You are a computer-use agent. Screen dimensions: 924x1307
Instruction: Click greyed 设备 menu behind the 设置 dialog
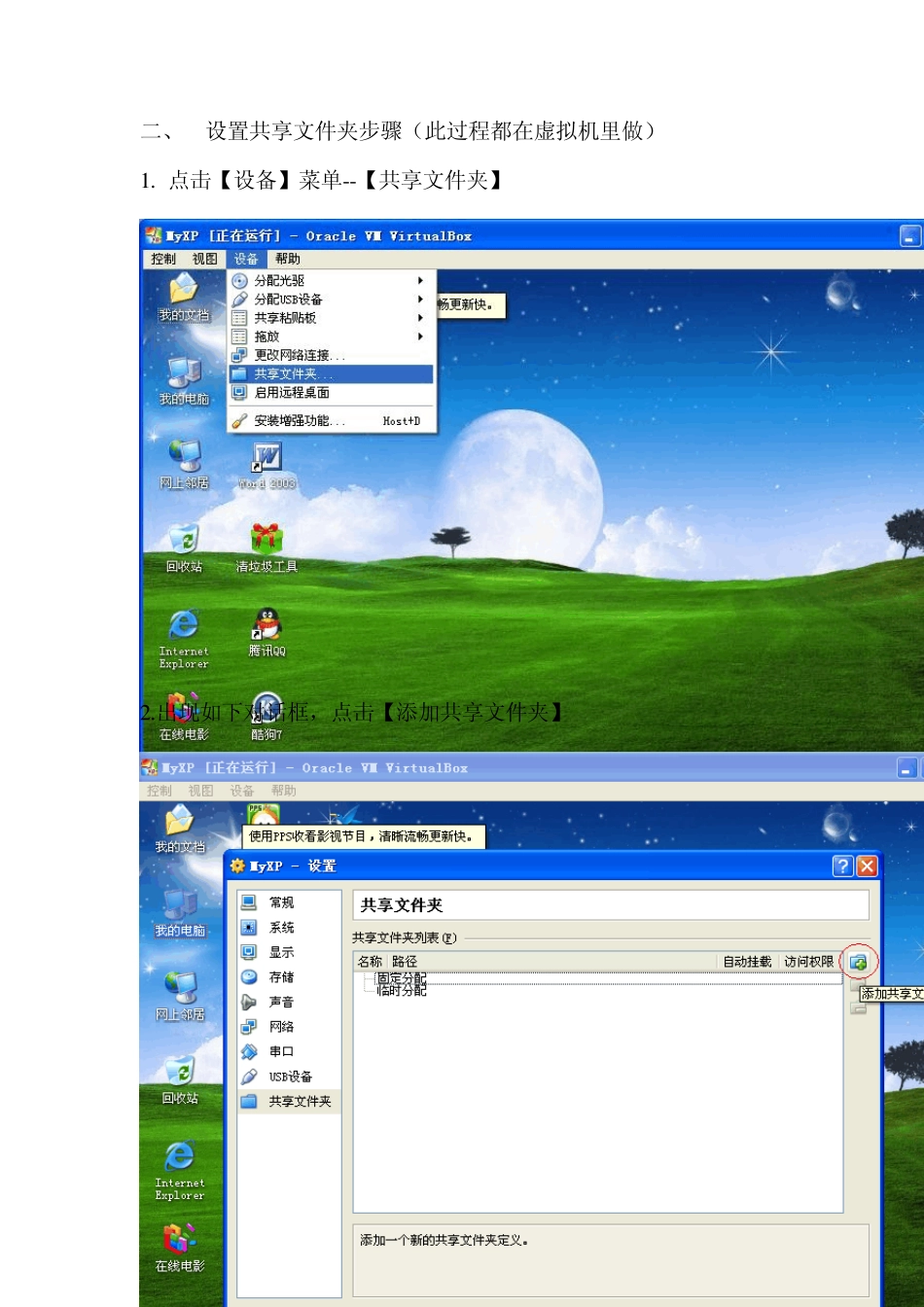click(x=242, y=791)
